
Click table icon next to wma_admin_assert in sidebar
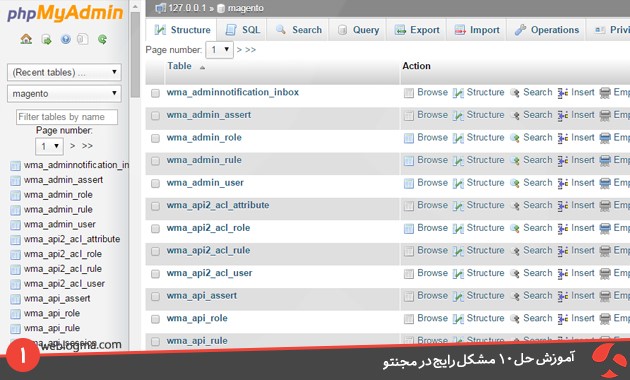pos(15,180)
